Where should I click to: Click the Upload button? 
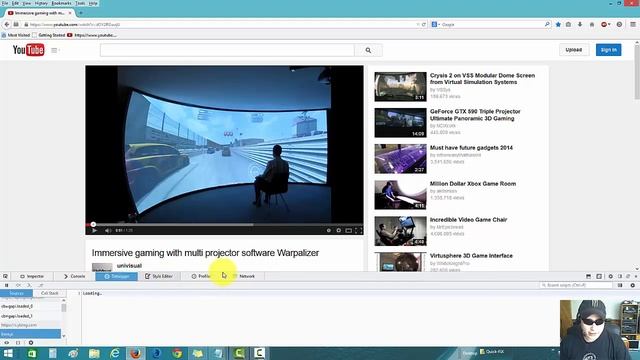(x=573, y=50)
